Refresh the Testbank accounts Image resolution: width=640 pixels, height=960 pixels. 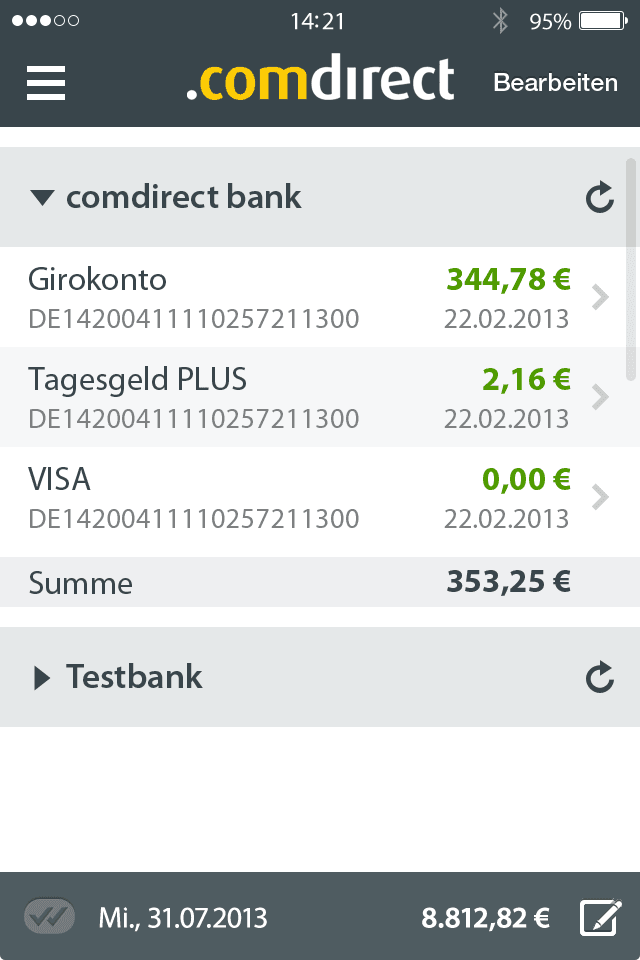598,677
